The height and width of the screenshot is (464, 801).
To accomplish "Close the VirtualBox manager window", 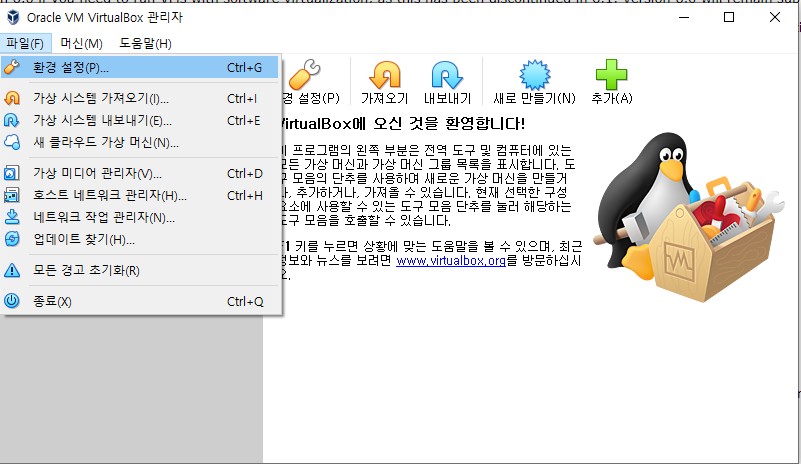I will coord(774,17).
